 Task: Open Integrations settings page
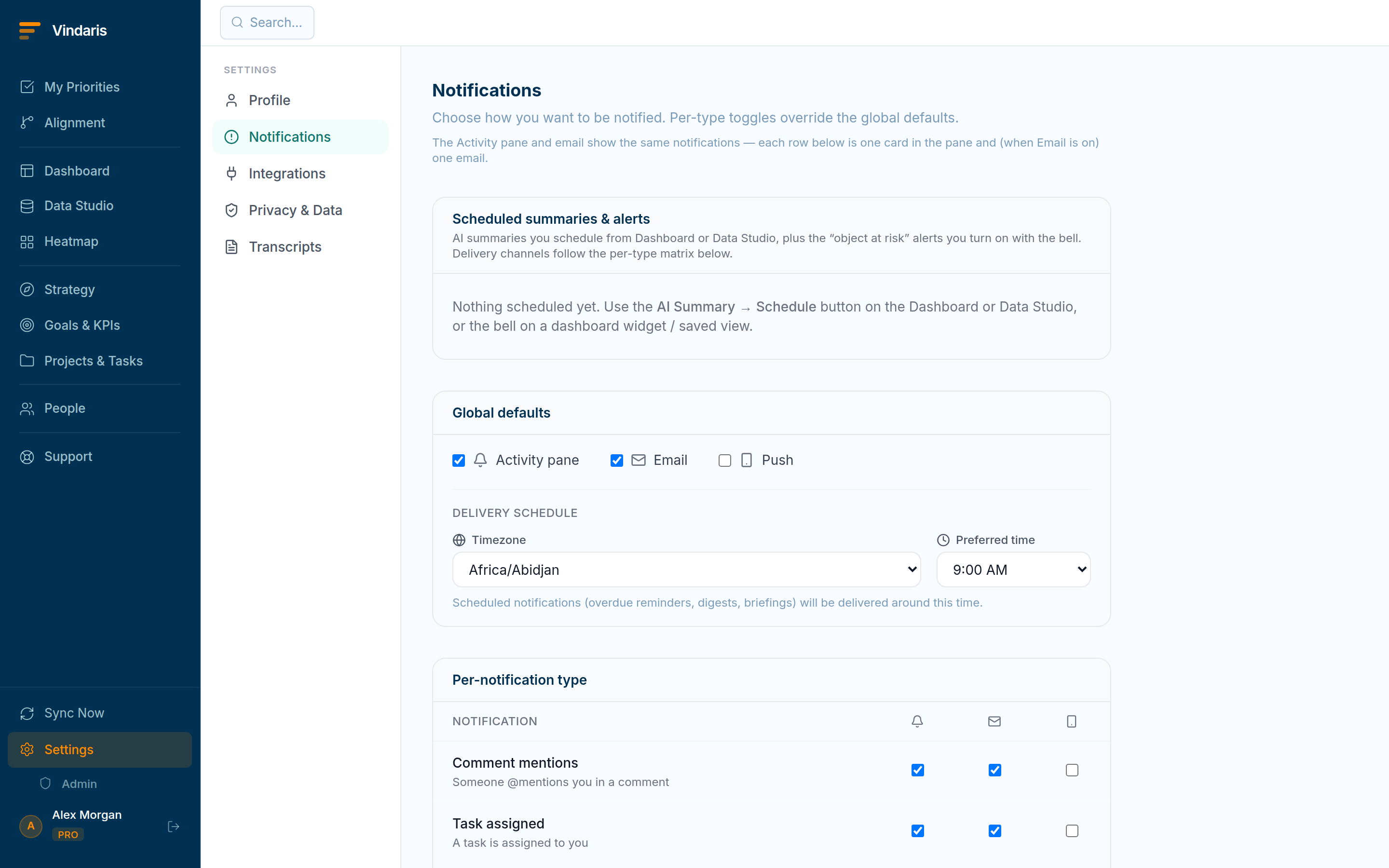[300, 174]
